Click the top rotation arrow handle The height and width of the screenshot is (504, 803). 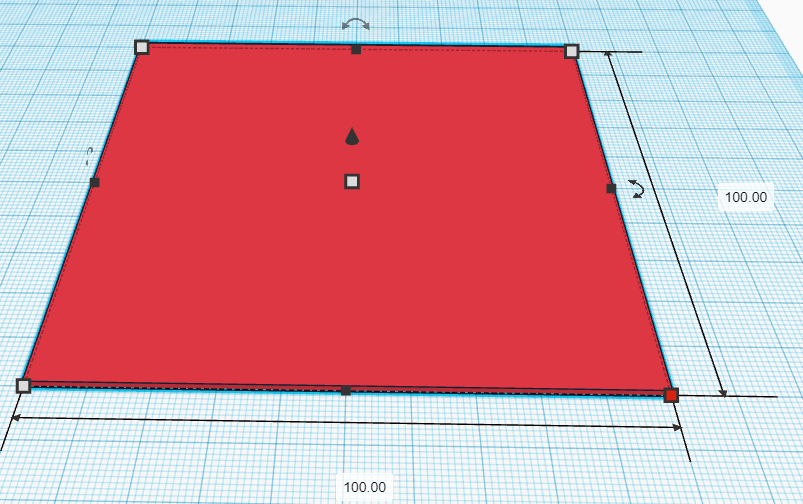pyautogui.click(x=355, y=24)
